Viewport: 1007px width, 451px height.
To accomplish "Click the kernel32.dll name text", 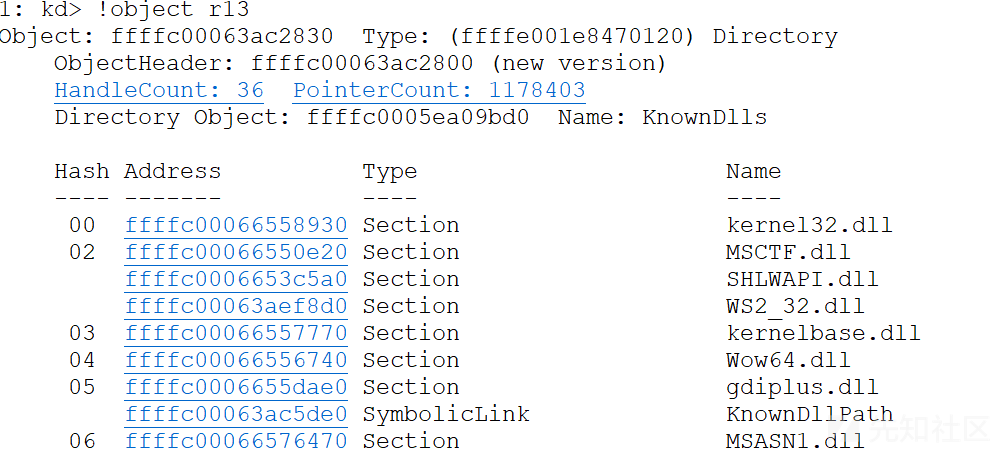I will (809, 226).
